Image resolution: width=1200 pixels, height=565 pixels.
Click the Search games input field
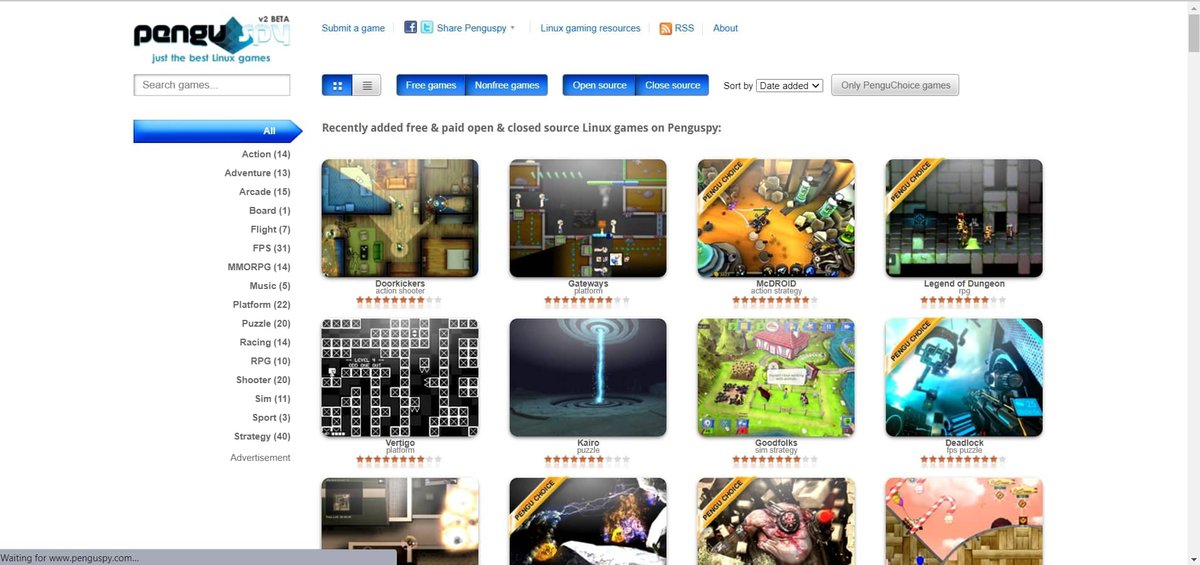[x=212, y=85]
